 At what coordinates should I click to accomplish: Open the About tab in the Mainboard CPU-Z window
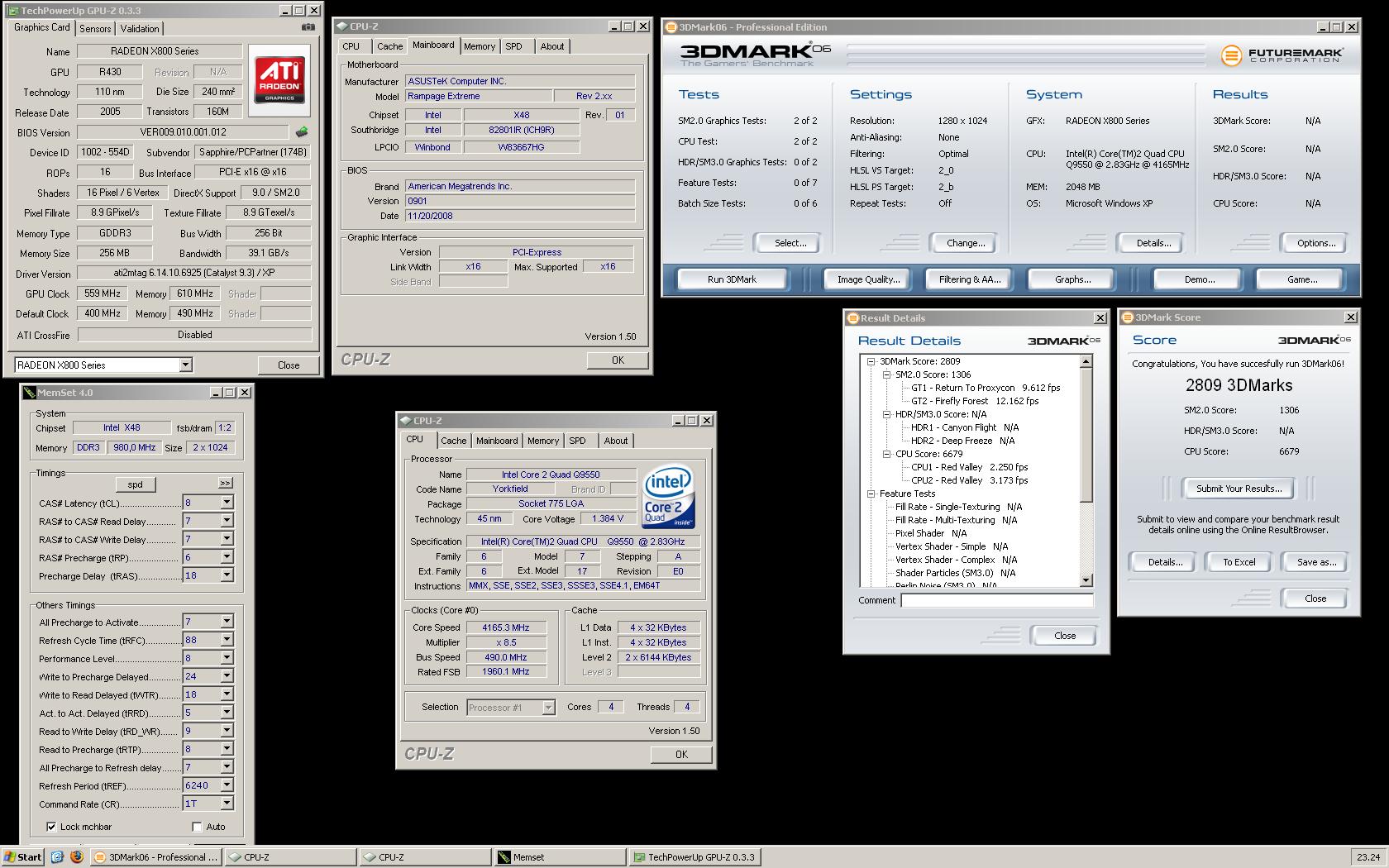(x=552, y=47)
